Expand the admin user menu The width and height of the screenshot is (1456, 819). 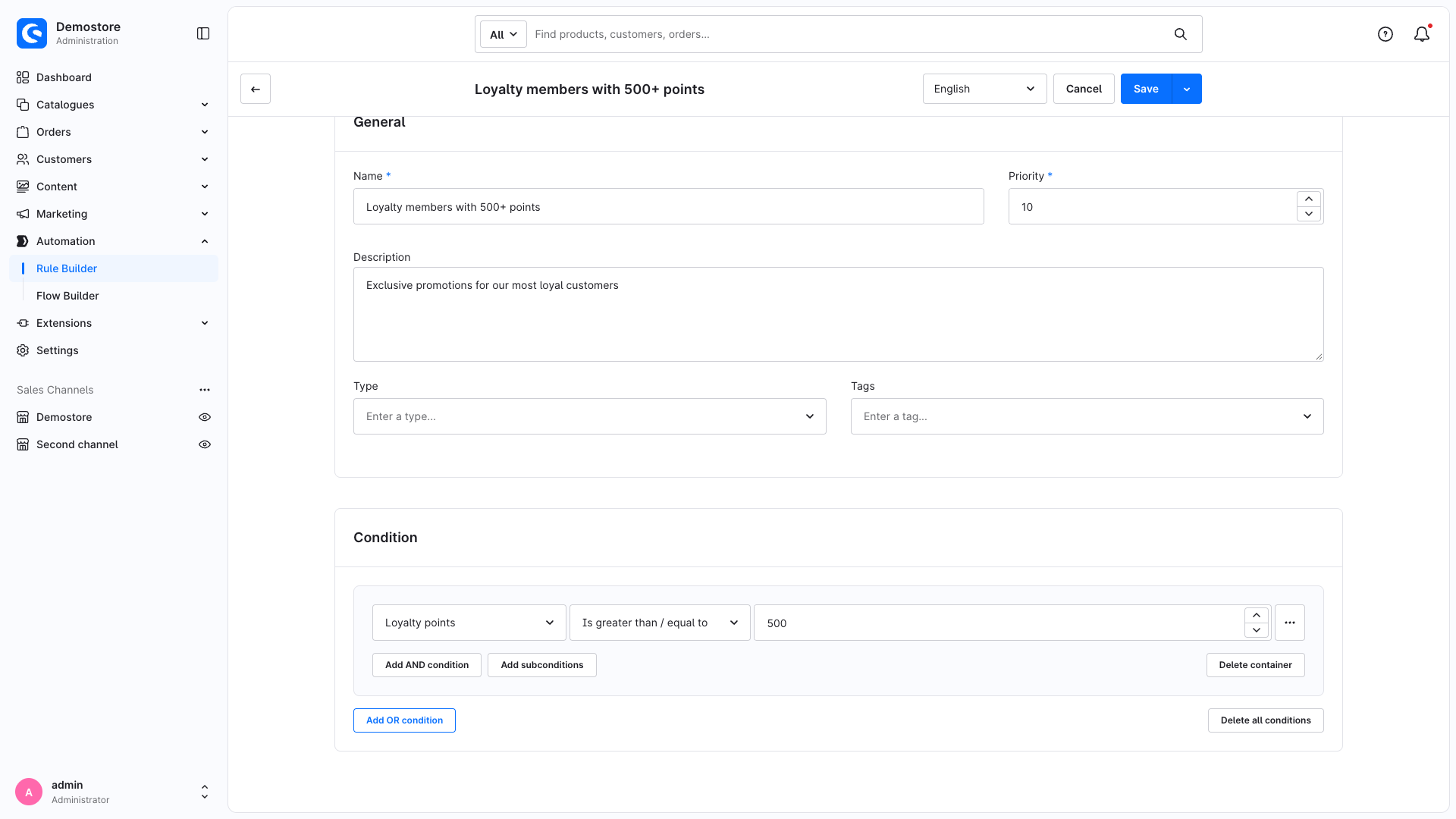click(x=205, y=792)
